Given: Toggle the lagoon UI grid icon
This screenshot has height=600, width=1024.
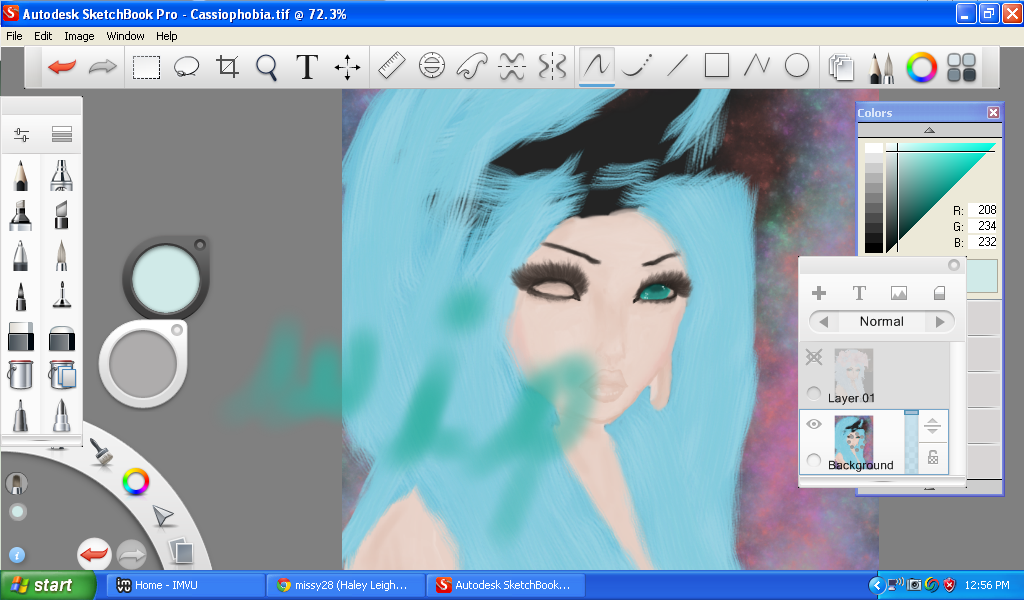Looking at the screenshot, I should point(961,67).
